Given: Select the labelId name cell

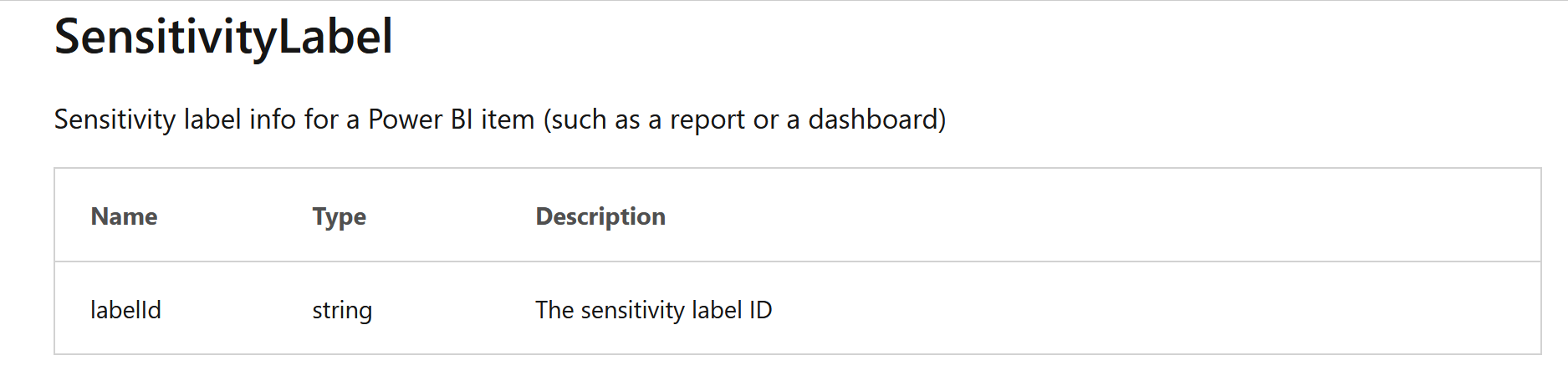Looking at the screenshot, I should coord(125,310).
